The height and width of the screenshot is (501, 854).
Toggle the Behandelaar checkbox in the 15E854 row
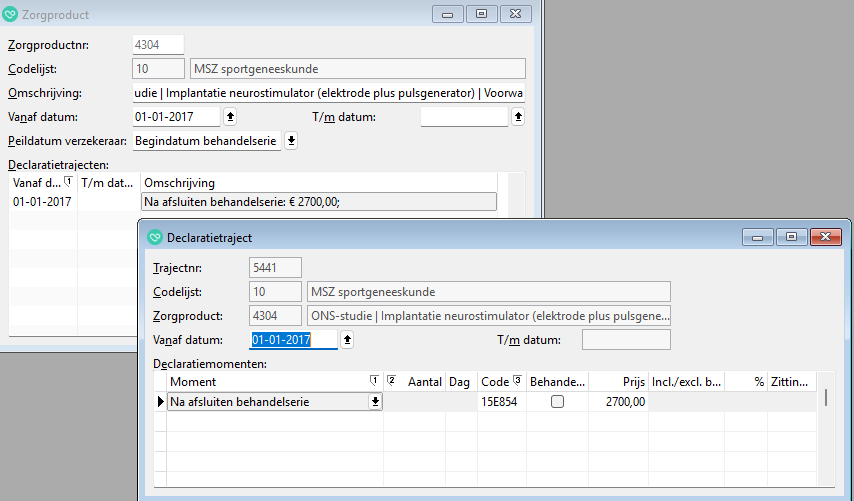[x=557, y=402]
